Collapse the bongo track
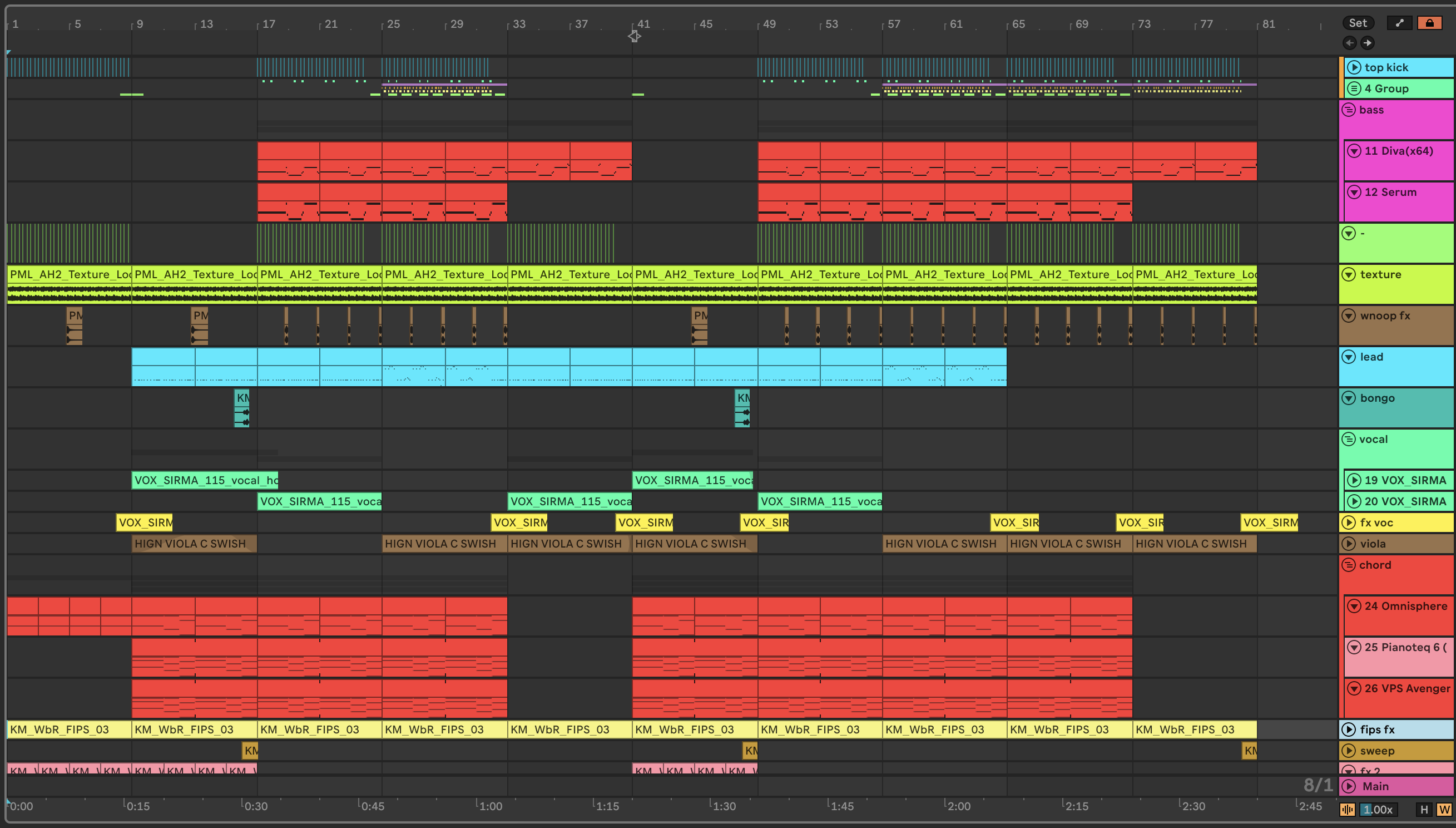 [1349, 398]
